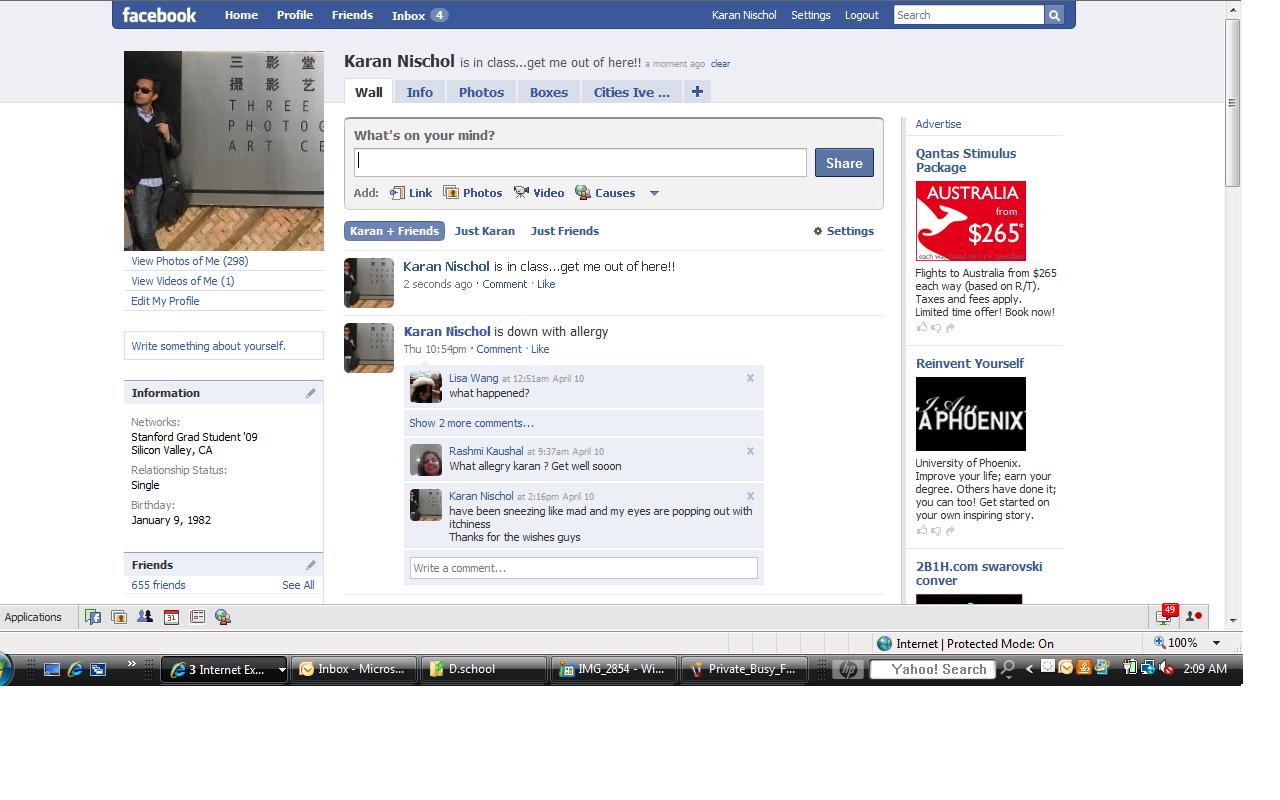Screen dimensions: 1280x800
Task: Open the Photos profile tab
Action: coord(481,92)
